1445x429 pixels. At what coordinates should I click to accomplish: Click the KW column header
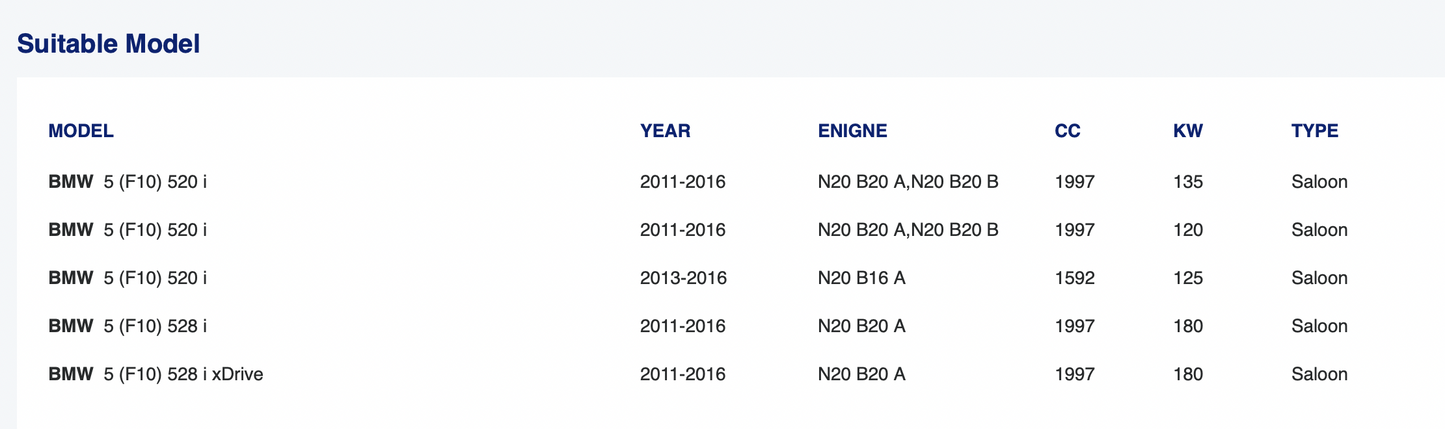point(1188,131)
